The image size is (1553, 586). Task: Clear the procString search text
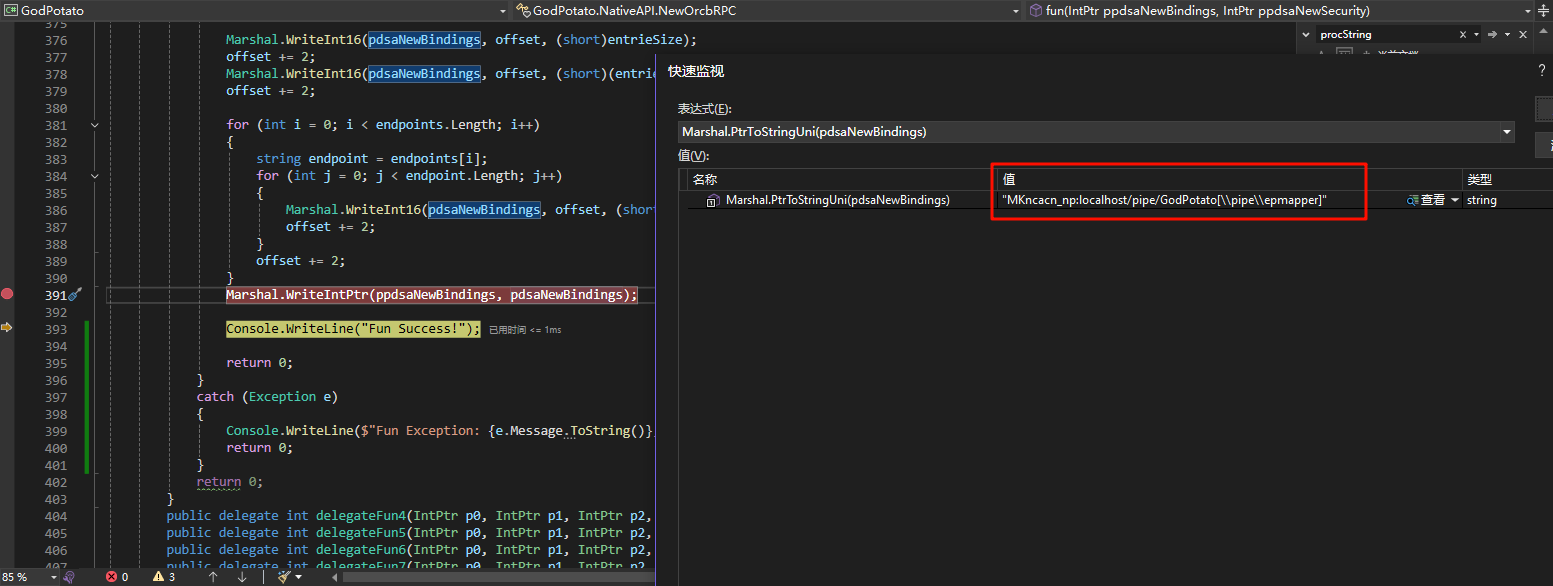pos(1462,34)
